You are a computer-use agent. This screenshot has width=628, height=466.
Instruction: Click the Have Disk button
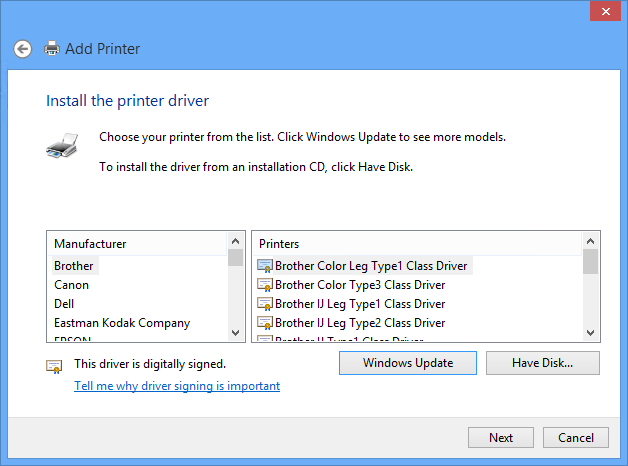pyautogui.click(x=542, y=363)
